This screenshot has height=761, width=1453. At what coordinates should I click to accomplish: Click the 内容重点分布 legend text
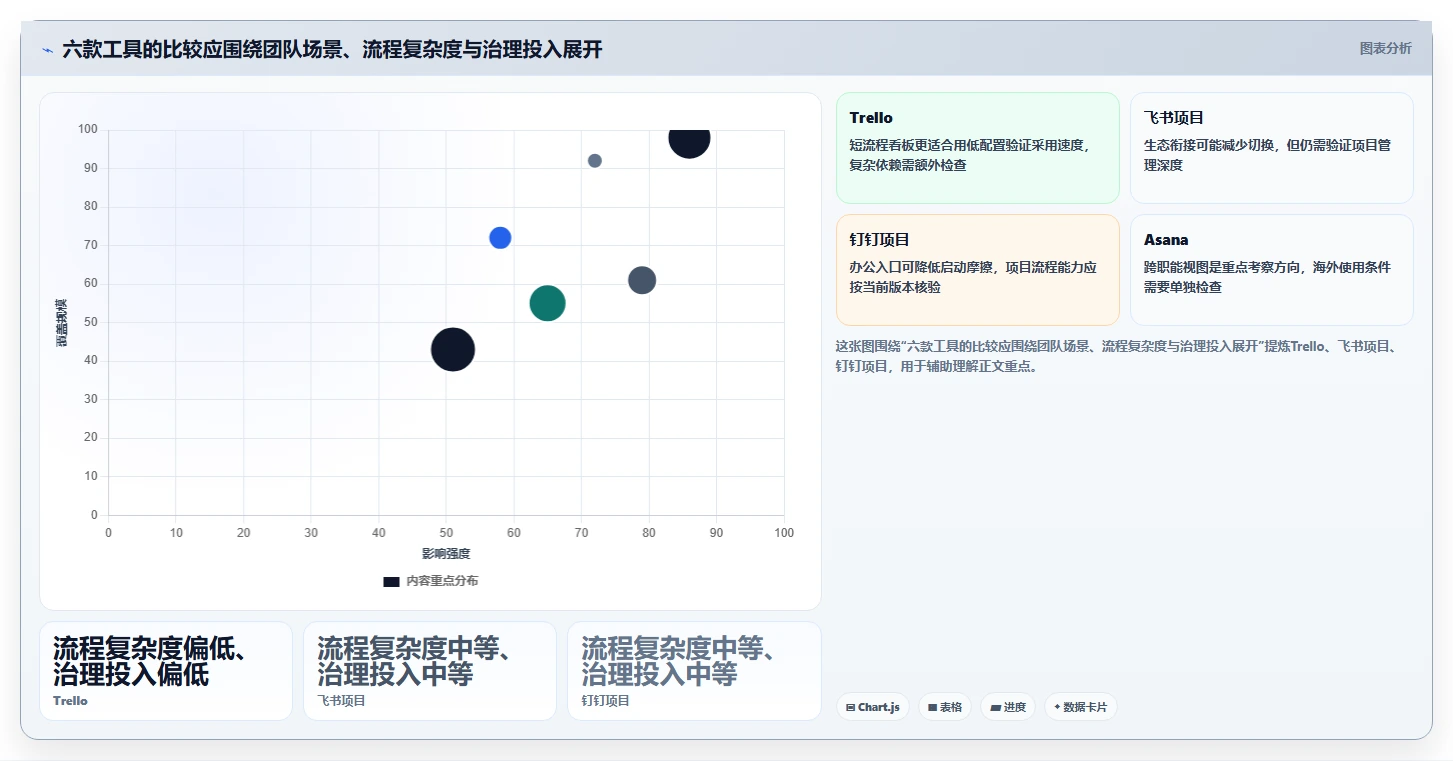(x=442, y=581)
